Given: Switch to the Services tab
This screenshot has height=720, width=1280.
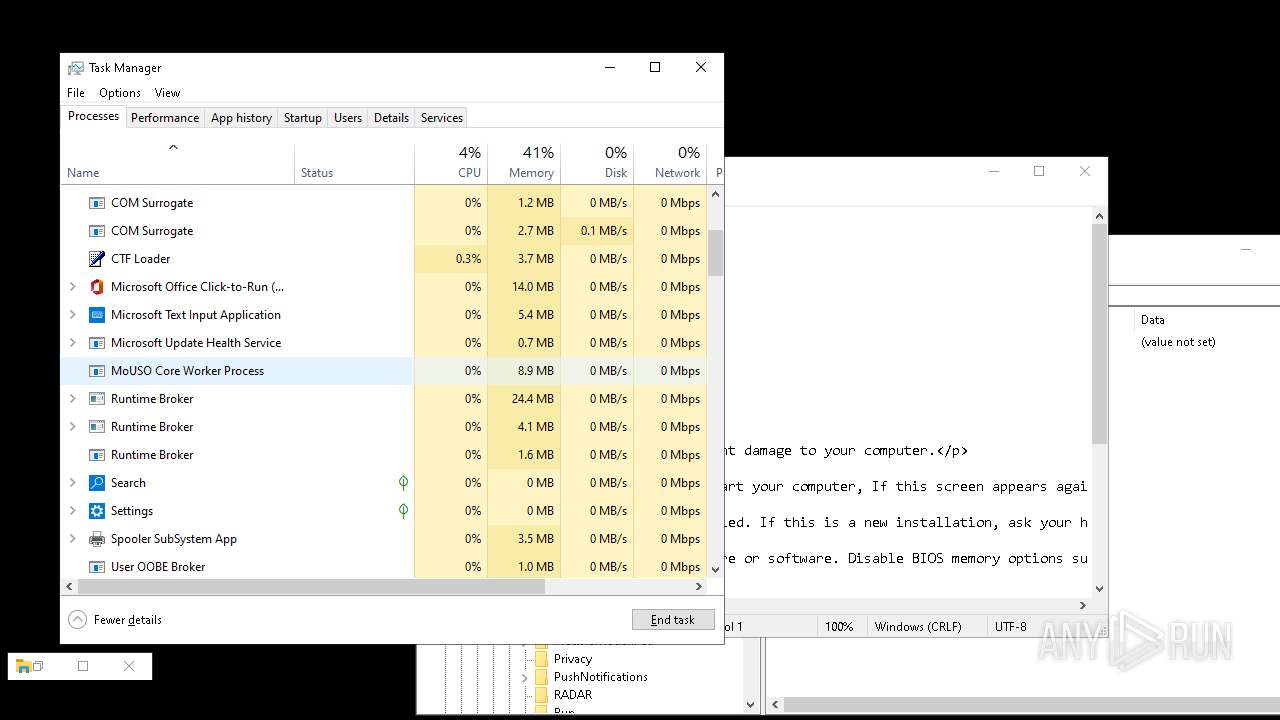Looking at the screenshot, I should (x=441, y=118).
